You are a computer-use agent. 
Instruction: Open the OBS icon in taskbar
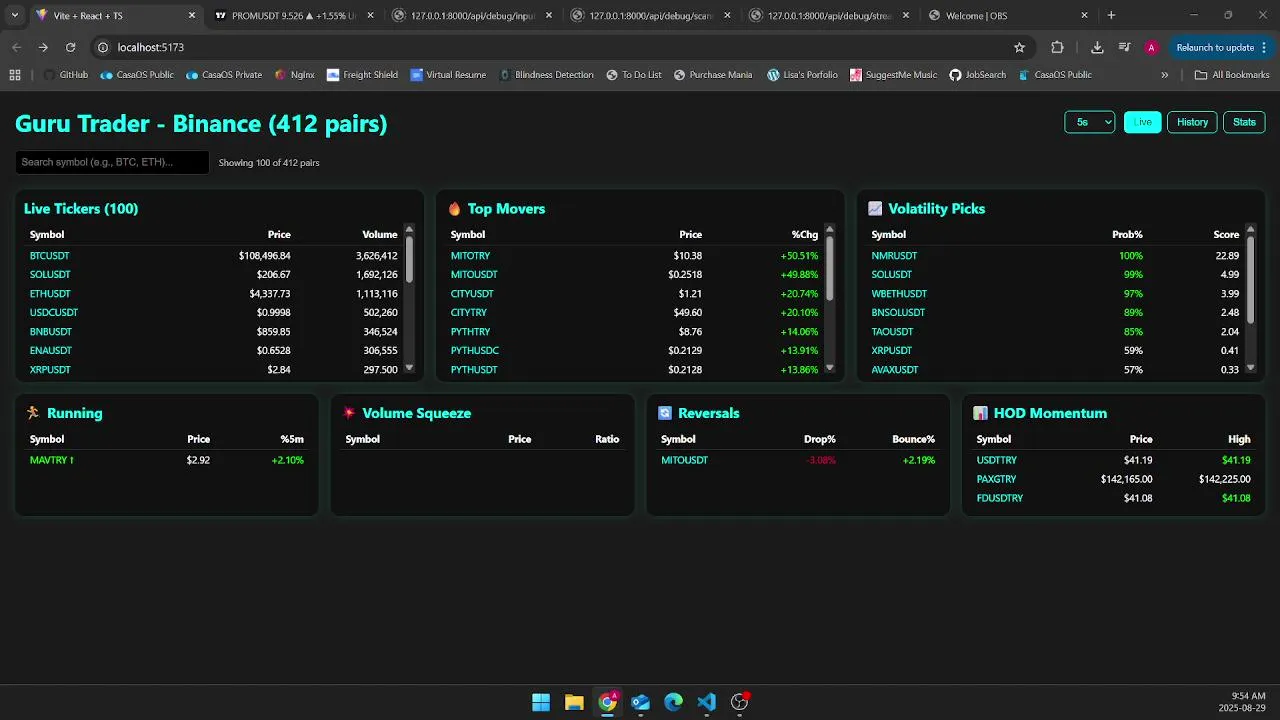pyautogui.click(x=740, y=702)
